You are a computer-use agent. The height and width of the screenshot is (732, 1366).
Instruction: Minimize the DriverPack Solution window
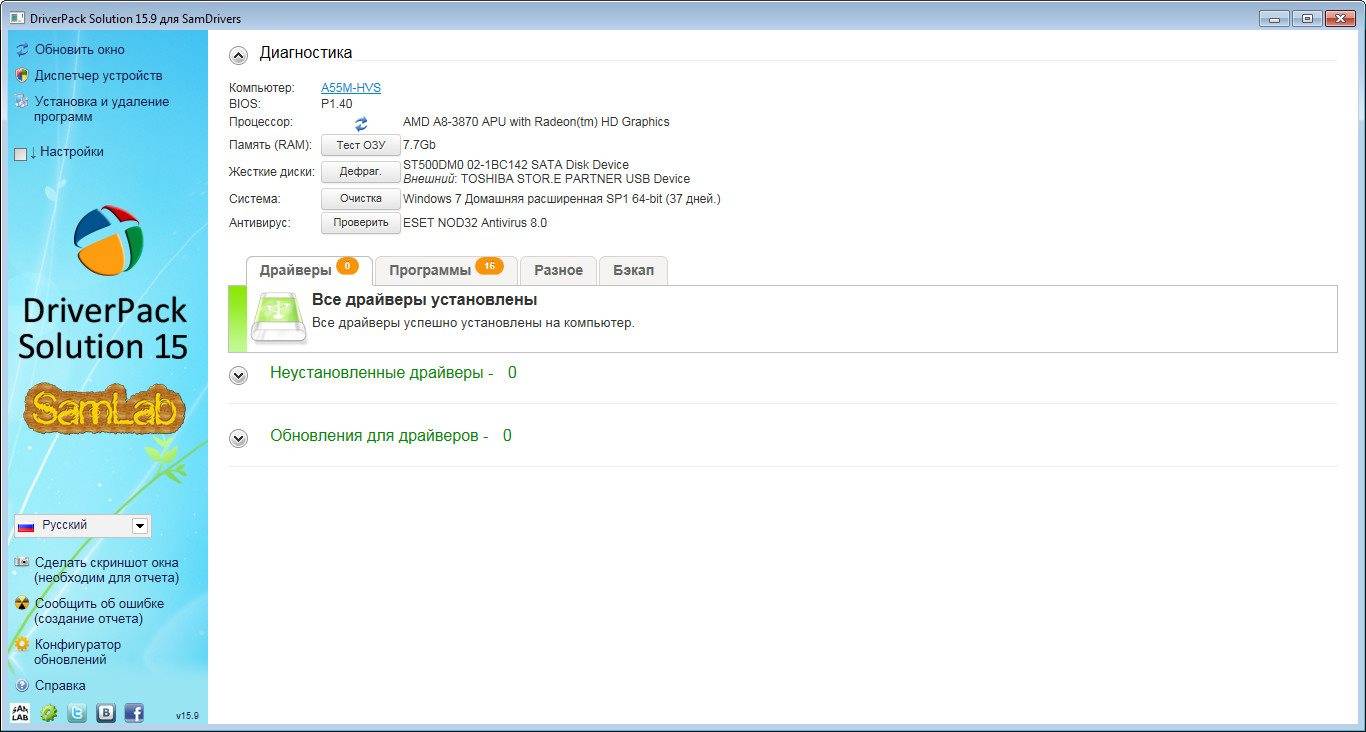1274,18
